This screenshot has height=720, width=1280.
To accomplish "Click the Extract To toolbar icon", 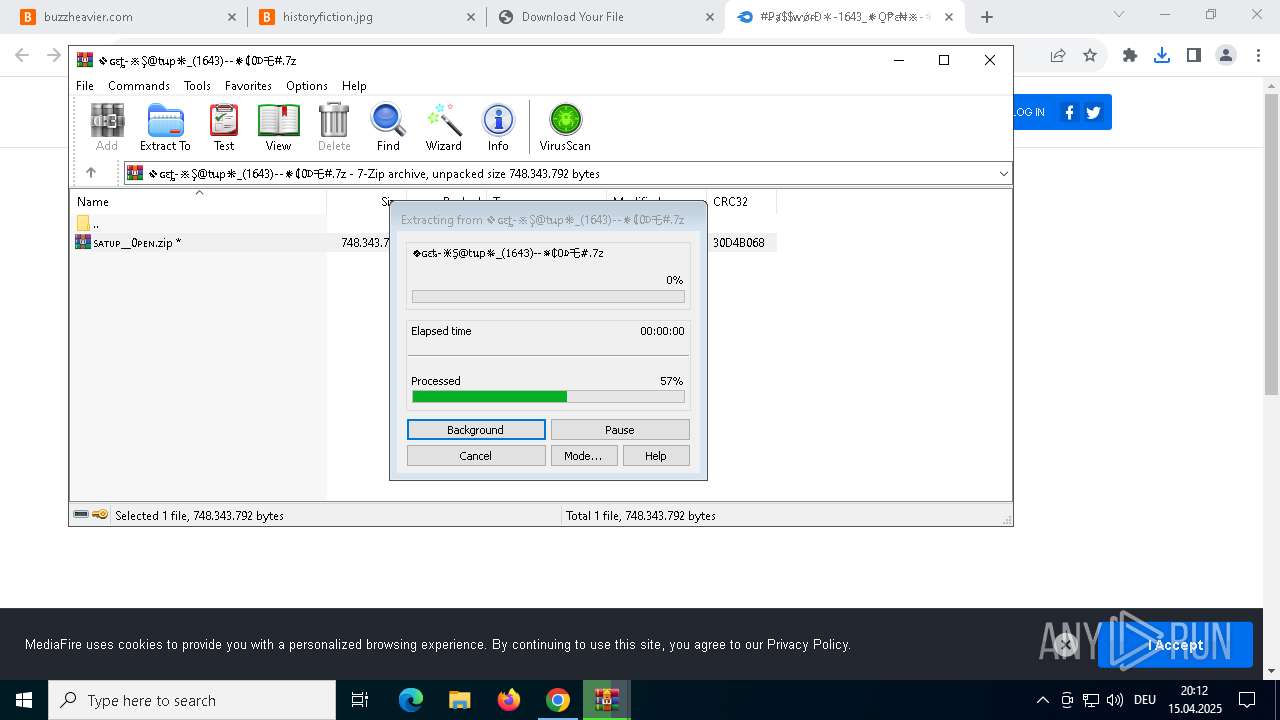I will coord(165,127).
